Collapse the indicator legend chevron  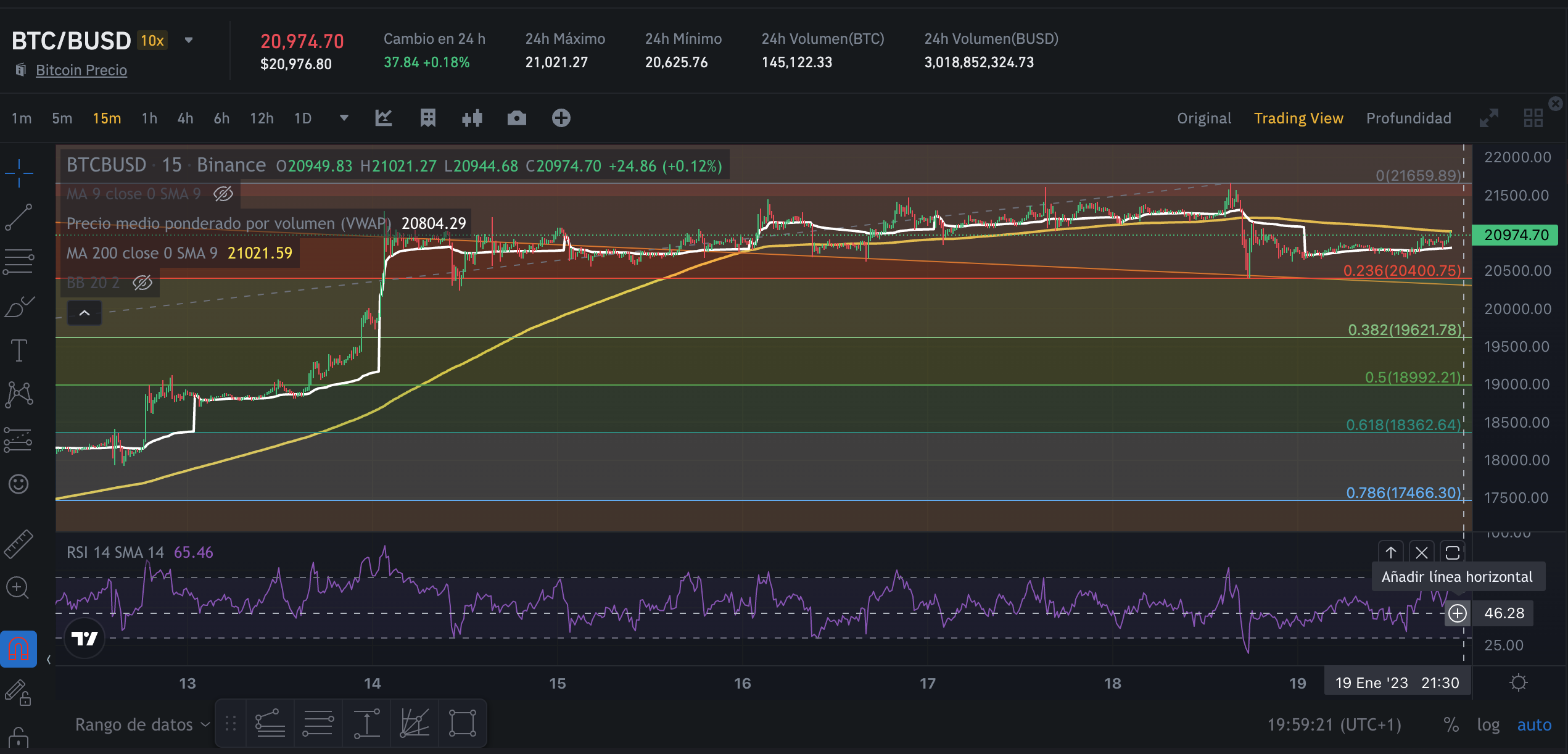(85, 313)
